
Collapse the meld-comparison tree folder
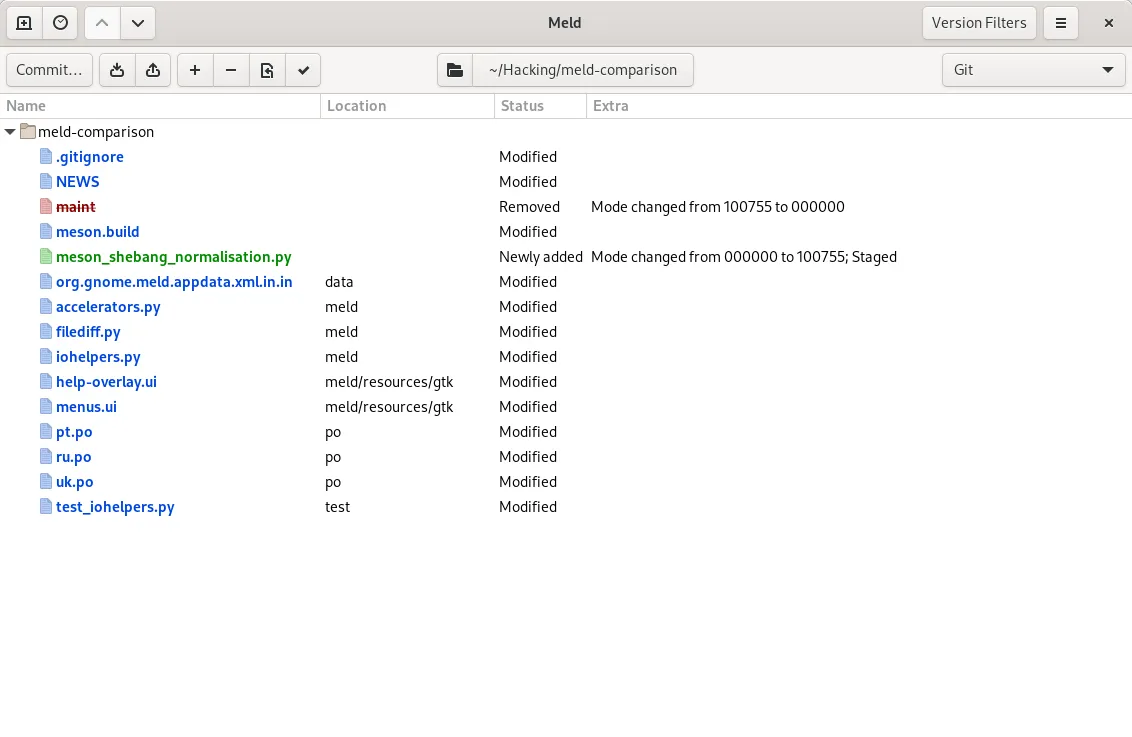point(11,132)
